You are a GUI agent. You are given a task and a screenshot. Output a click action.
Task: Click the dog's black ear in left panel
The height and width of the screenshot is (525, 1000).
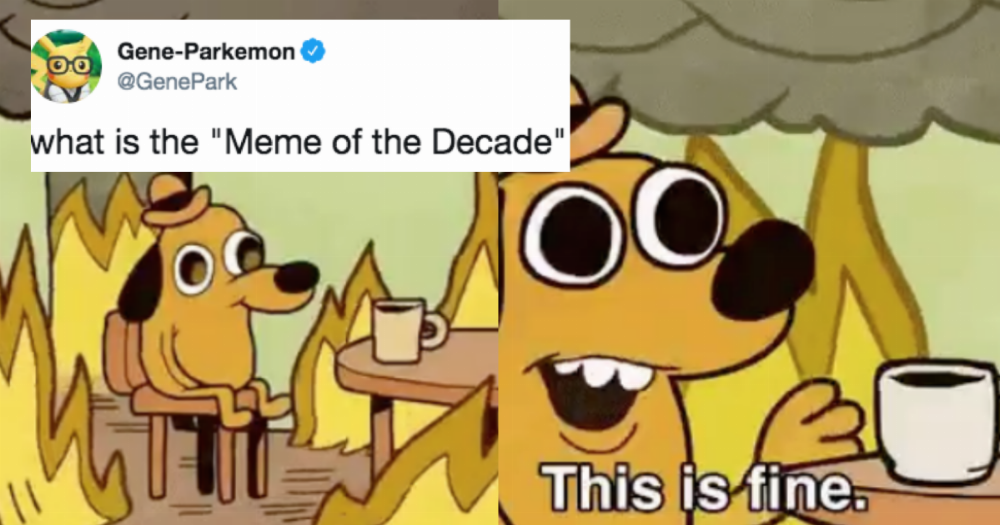140,283
